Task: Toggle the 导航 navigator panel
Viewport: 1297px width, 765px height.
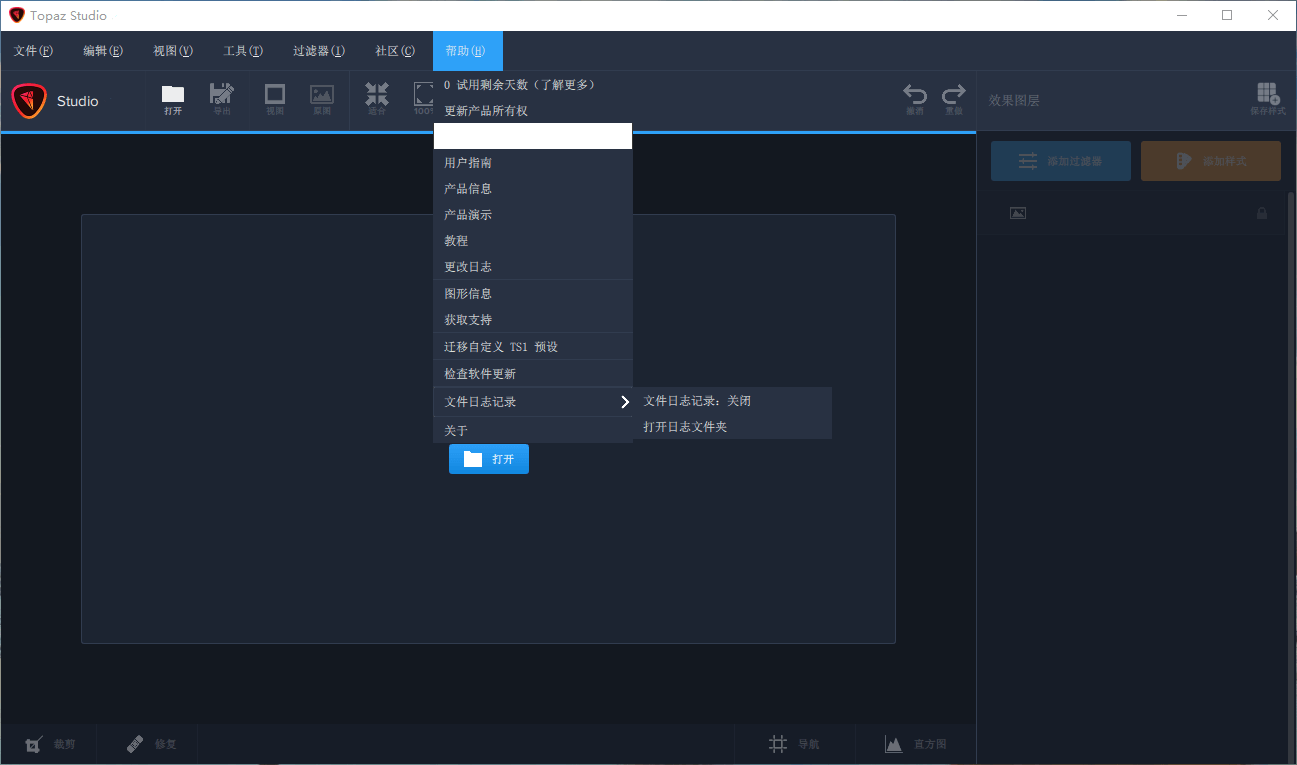Action: pos(779,744)
